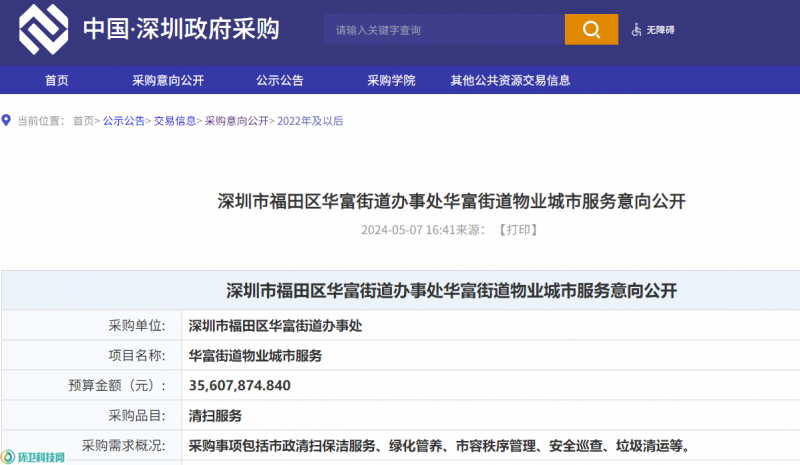This screenshot has height=465, width=800.
Task: Click the 首页 breadcrumb link
Action: (x=83, y=121)
